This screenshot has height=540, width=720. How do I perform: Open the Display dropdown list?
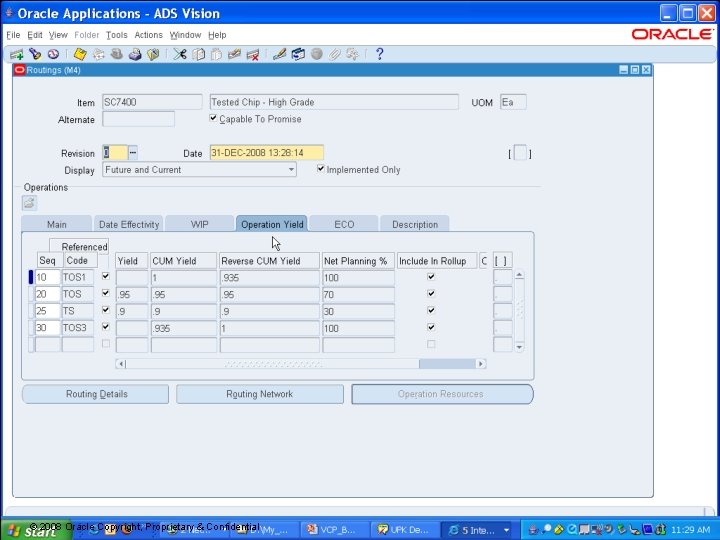click(291, 169)
